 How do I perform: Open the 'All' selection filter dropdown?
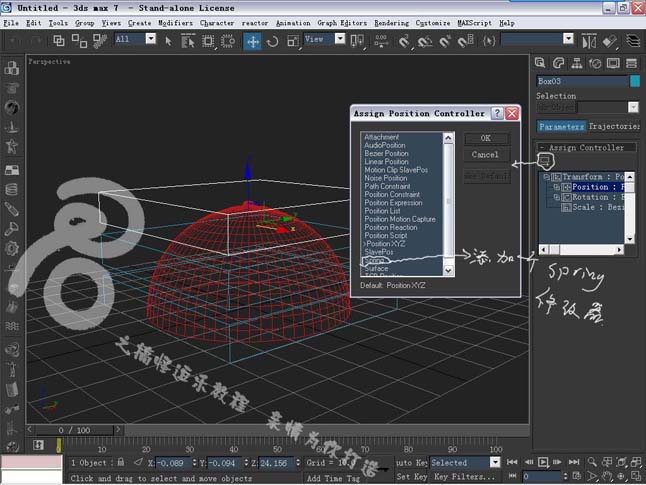151,39
